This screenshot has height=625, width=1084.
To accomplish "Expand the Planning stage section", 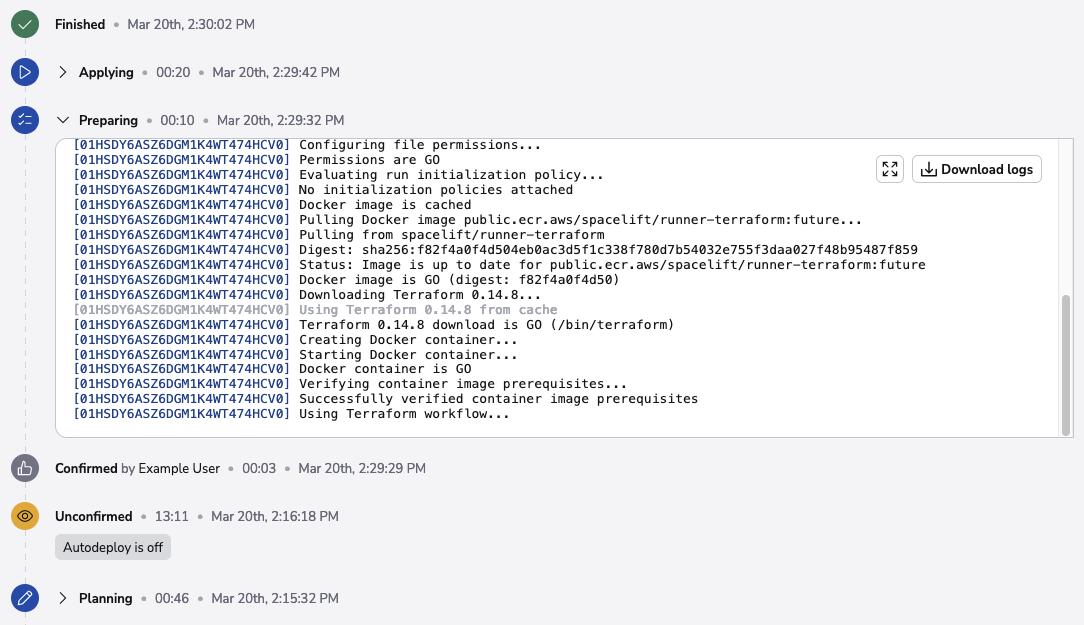I will pyautogui.click(x=63, y=598).
